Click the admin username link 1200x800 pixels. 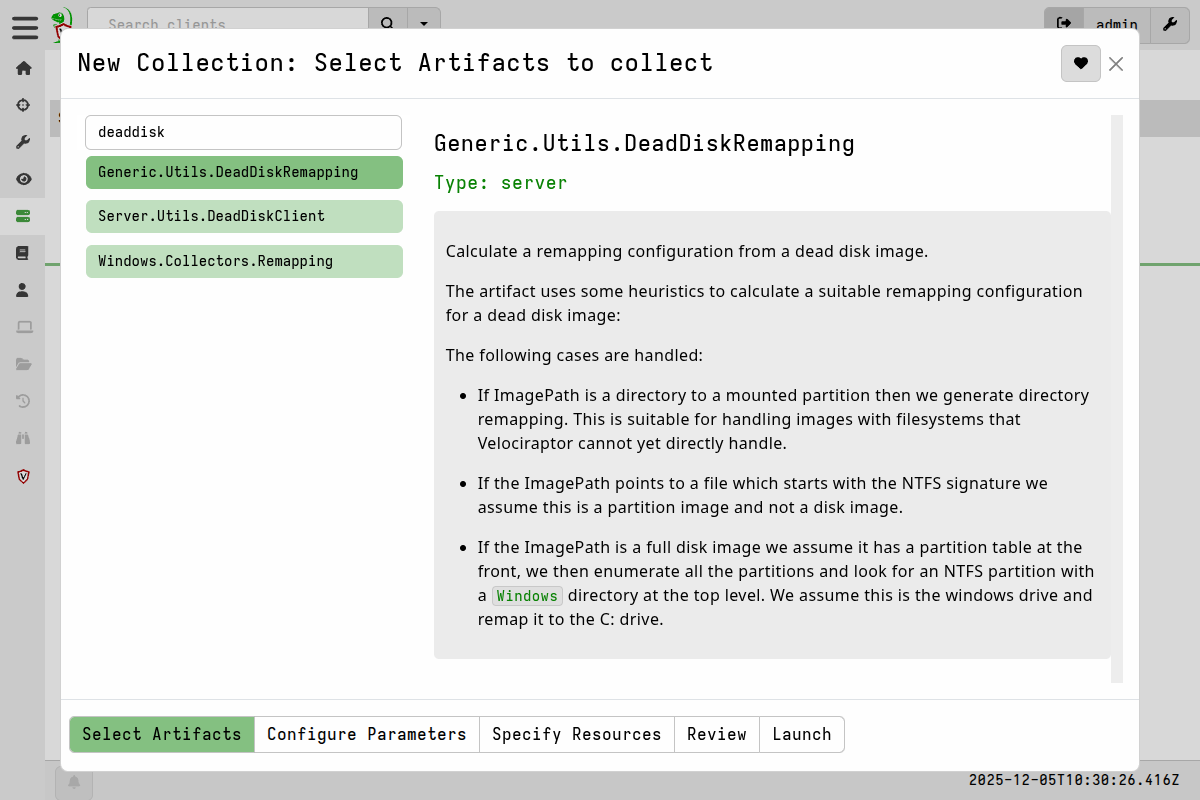[x=1117, y=25]
